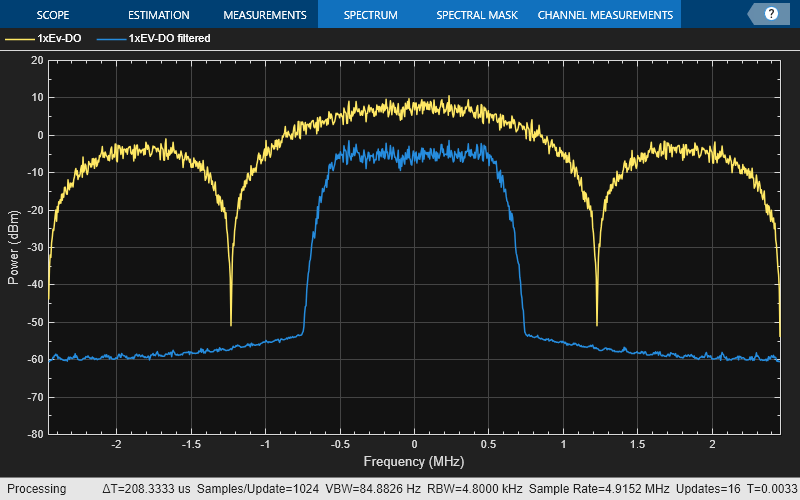Open the Help question mark icon
This screenshot has height=500, width=800.
tap(771, 14)
